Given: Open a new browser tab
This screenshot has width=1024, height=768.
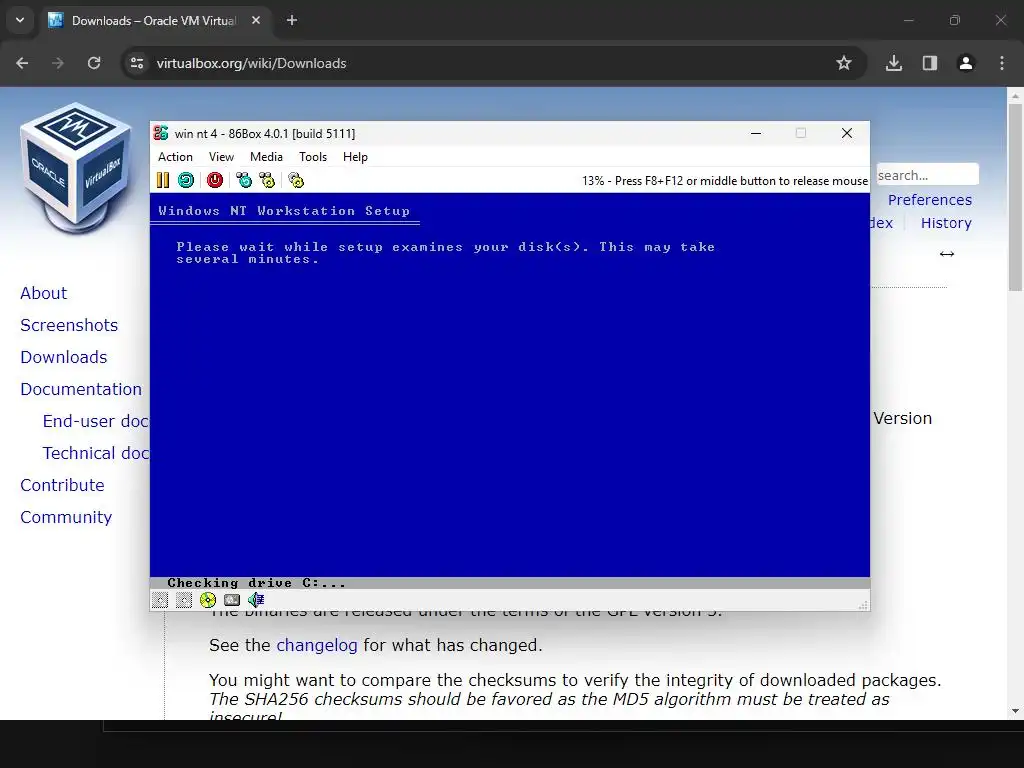Looking at the screenshot, I should pyautogui.click(x=292, y=20).
